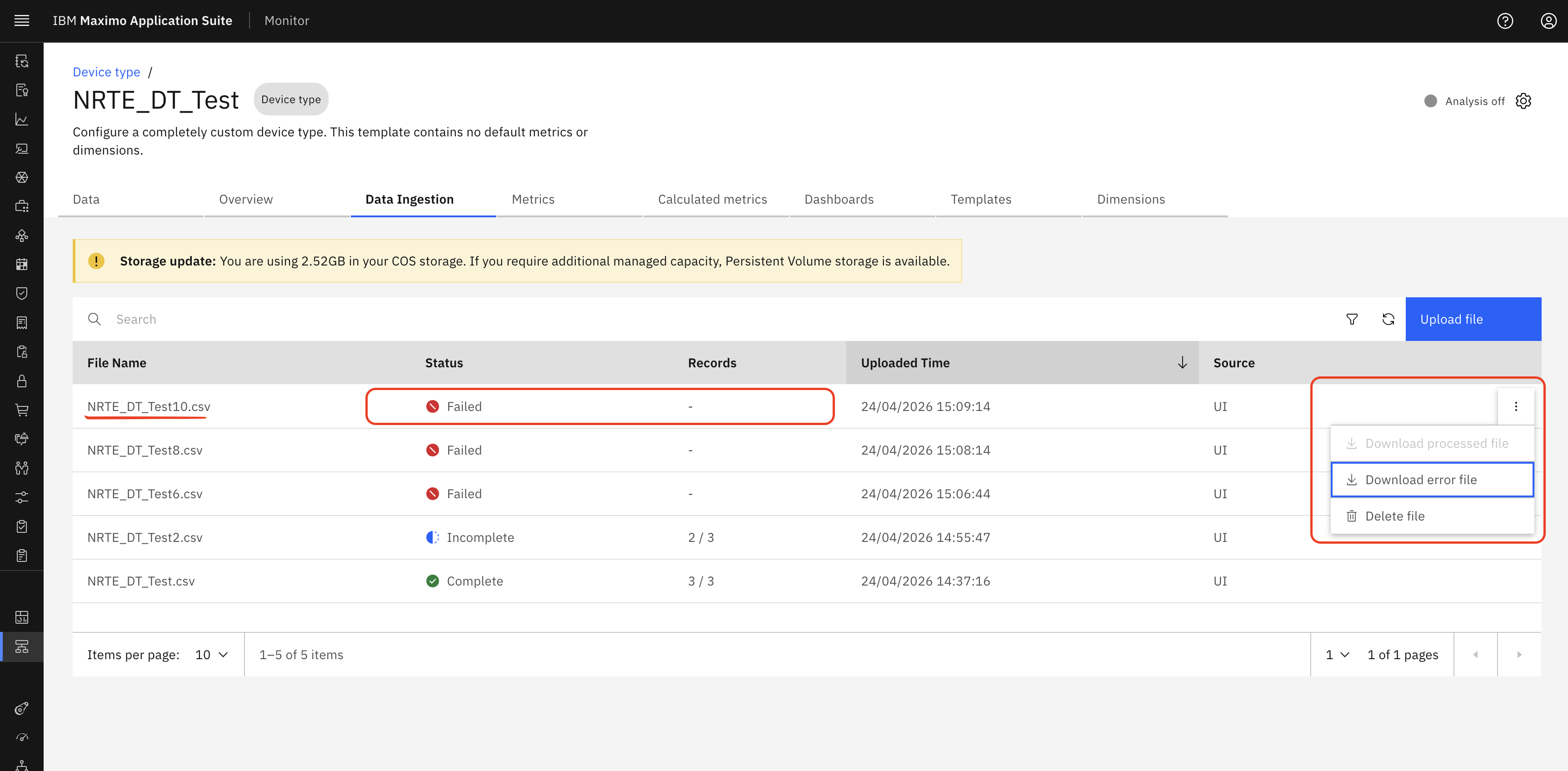Click the NRTE_DT_Test6.csv file name
This screenshot has height=771, width=1568.
(145, 494)
